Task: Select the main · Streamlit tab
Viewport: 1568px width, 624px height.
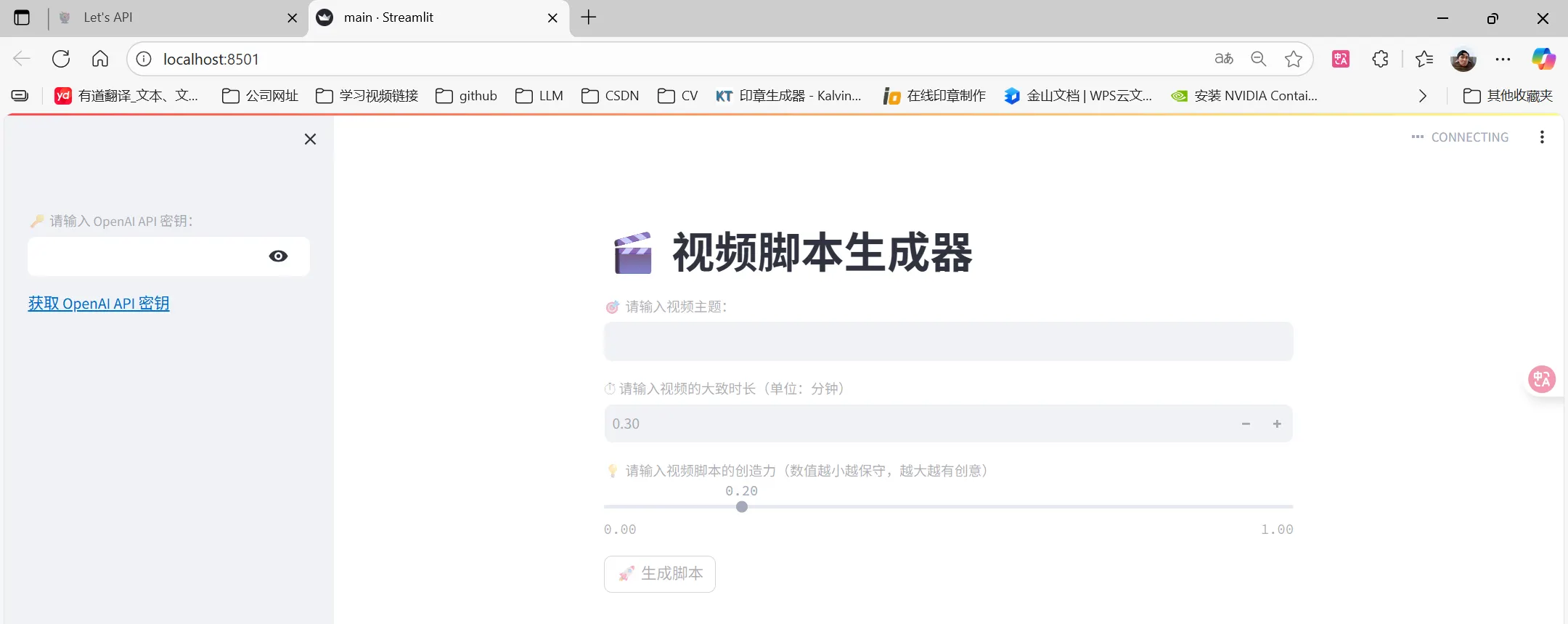Action: click(438, 17)
